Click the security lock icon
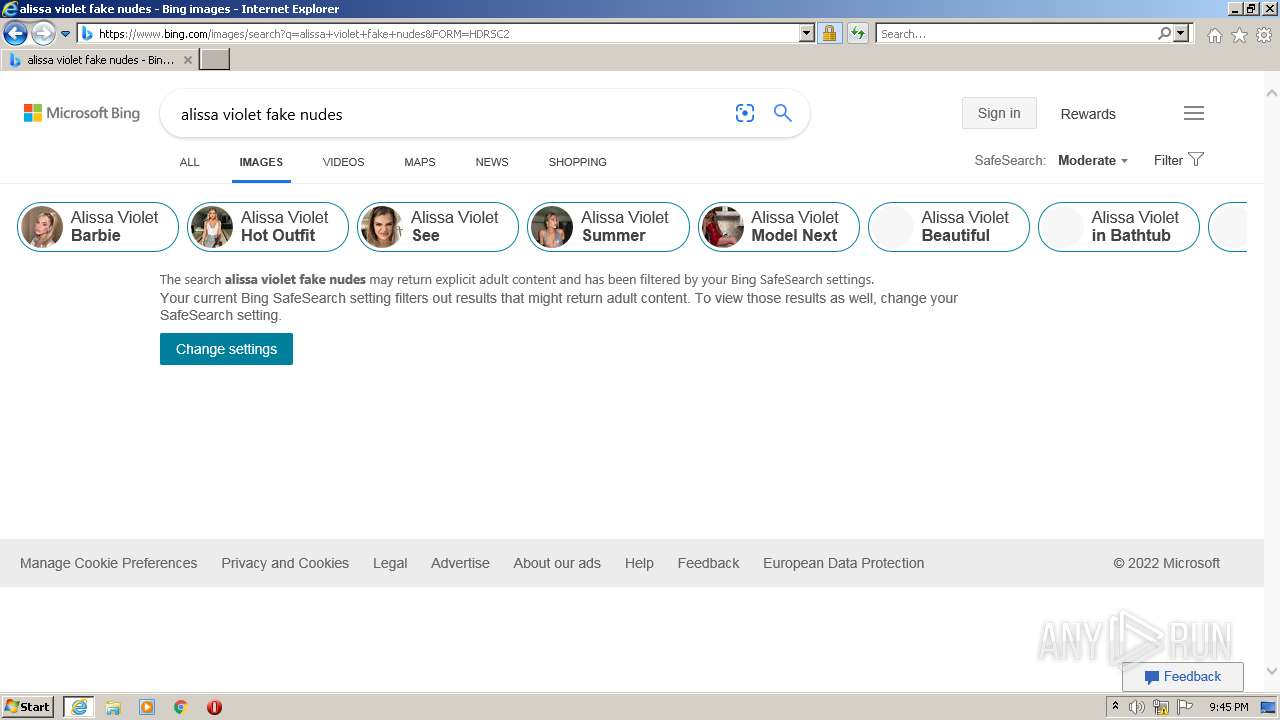Viewport: 1280px width, 720px height. 829,33
